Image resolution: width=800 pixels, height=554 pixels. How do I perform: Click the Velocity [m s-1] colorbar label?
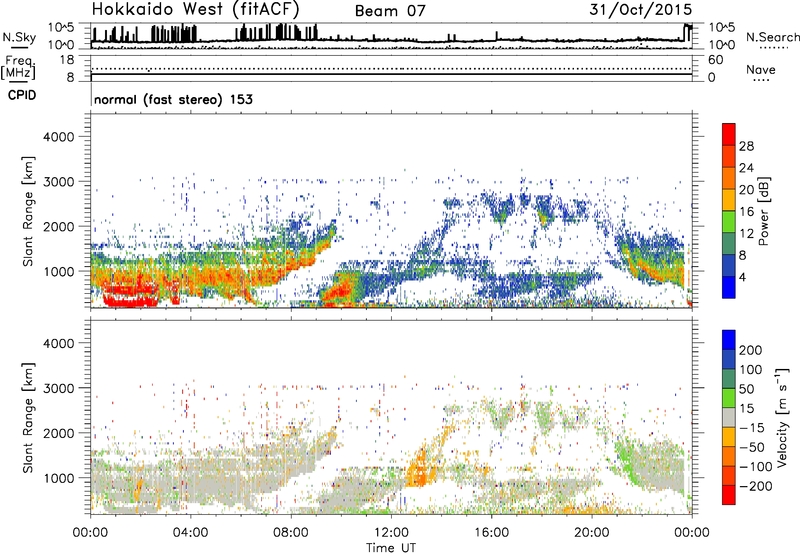[x=781, y=417]
